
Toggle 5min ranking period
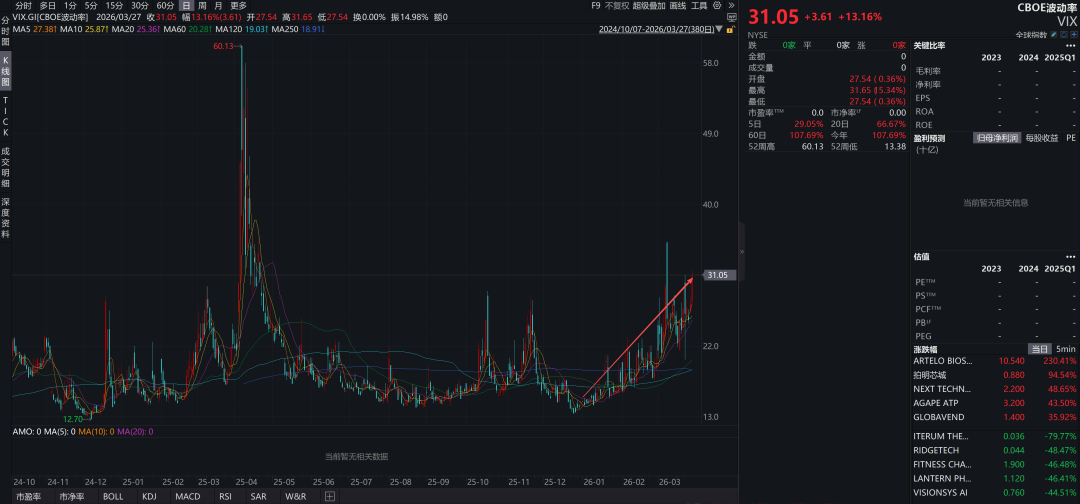pyautogui.click(x=1066, y=349)
